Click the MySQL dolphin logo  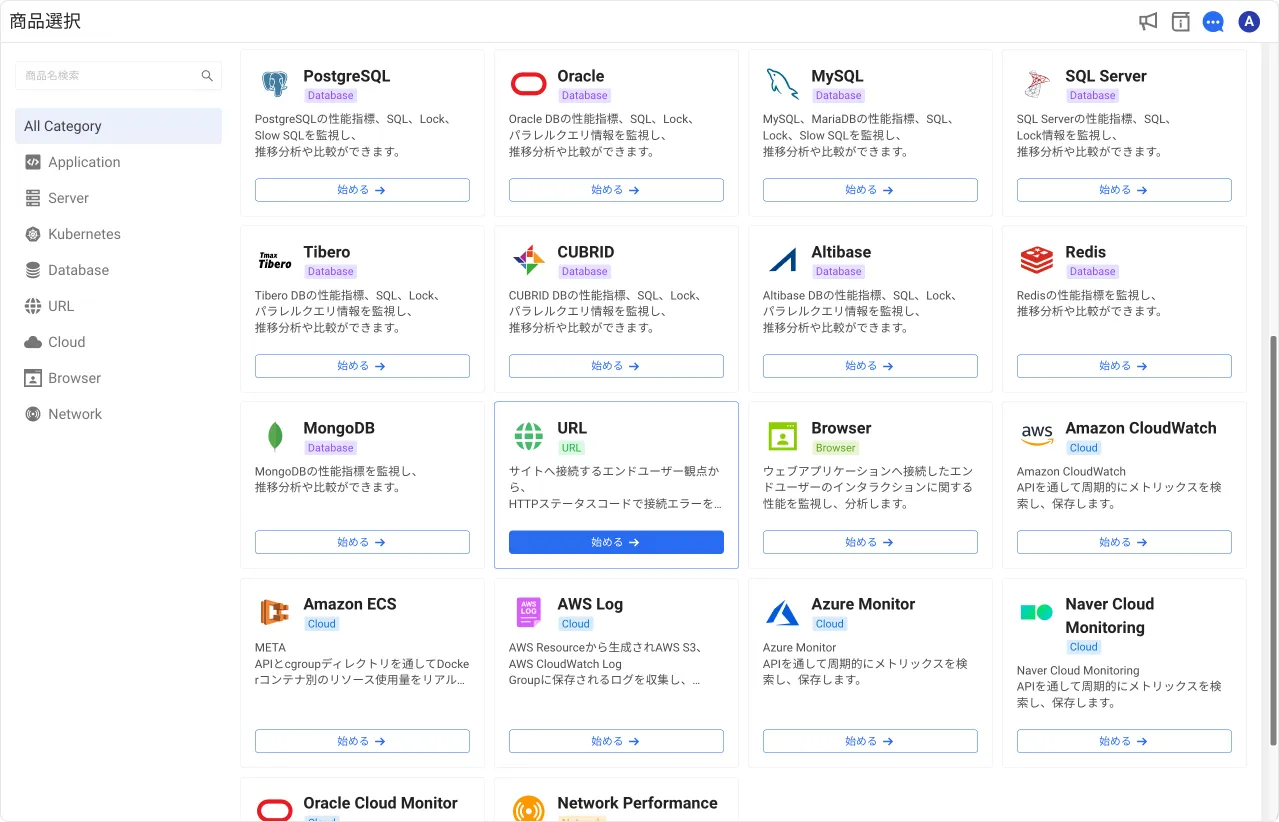click(782, 84)
